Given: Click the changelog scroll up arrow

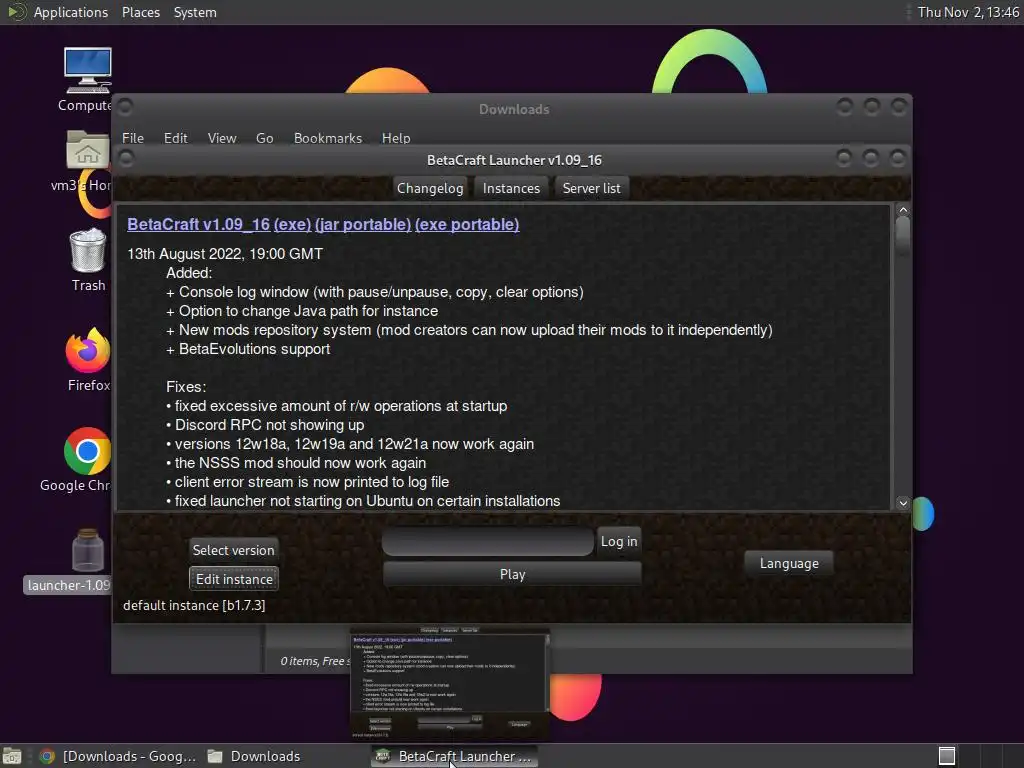Looking at the screenshot, I should [903, 210].
